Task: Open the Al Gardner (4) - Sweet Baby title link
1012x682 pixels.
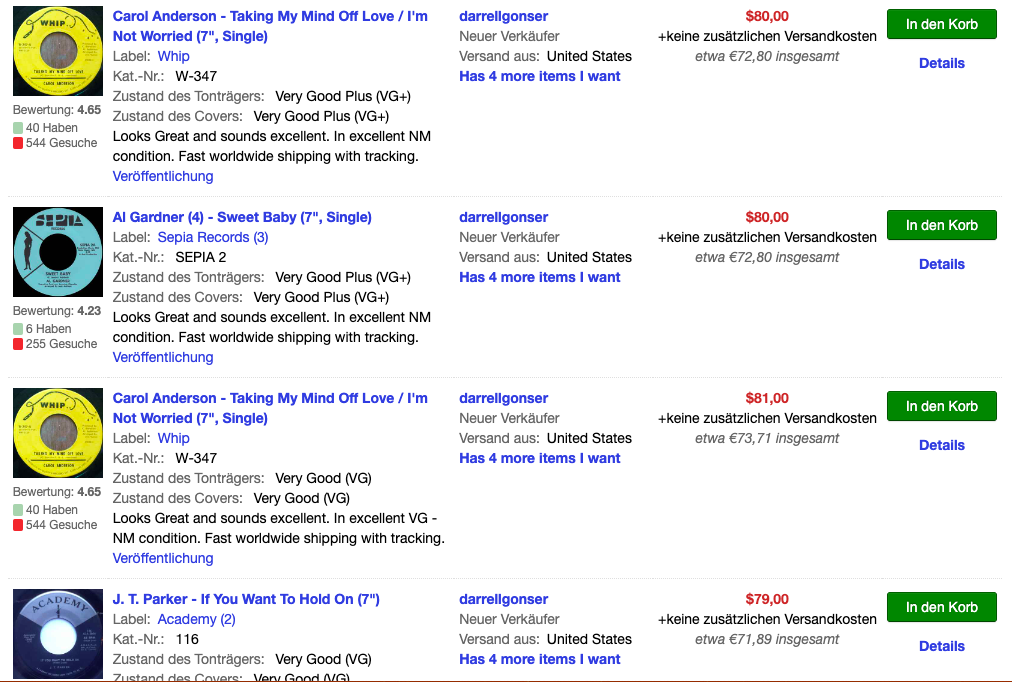Action: click(x=242, y=217)
